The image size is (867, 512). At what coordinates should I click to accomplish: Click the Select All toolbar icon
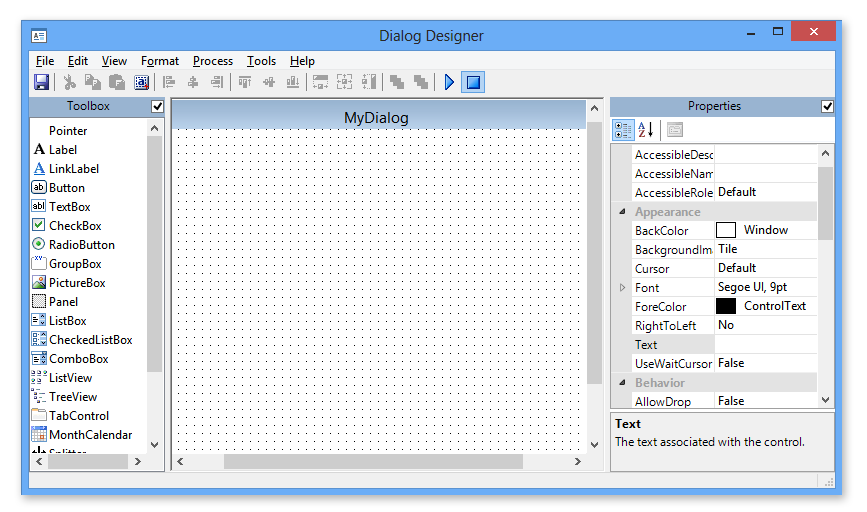coord(141,82)
